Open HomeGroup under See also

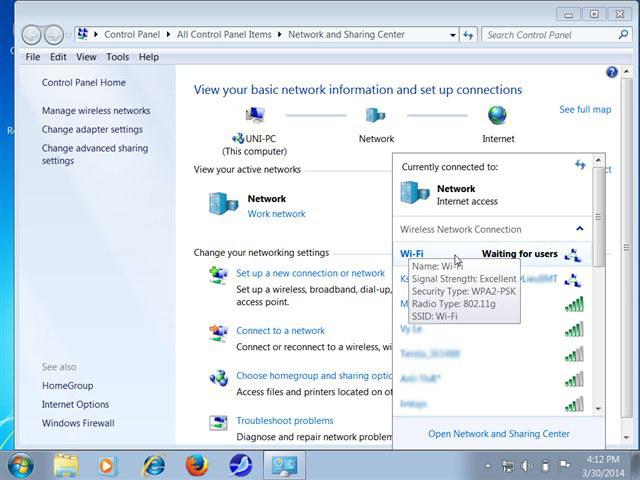point(67,386)
